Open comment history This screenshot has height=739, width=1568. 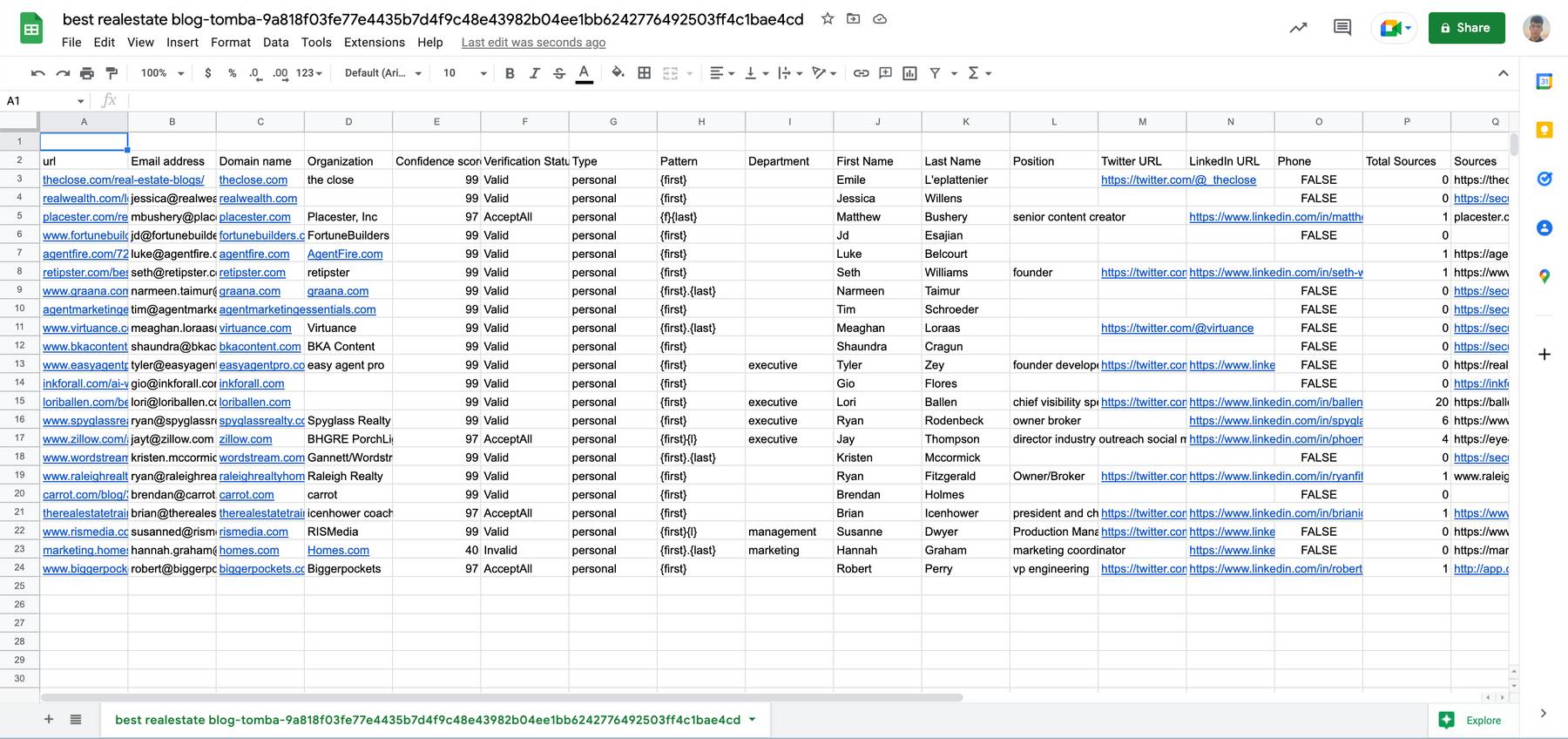tap(1342, 28)
